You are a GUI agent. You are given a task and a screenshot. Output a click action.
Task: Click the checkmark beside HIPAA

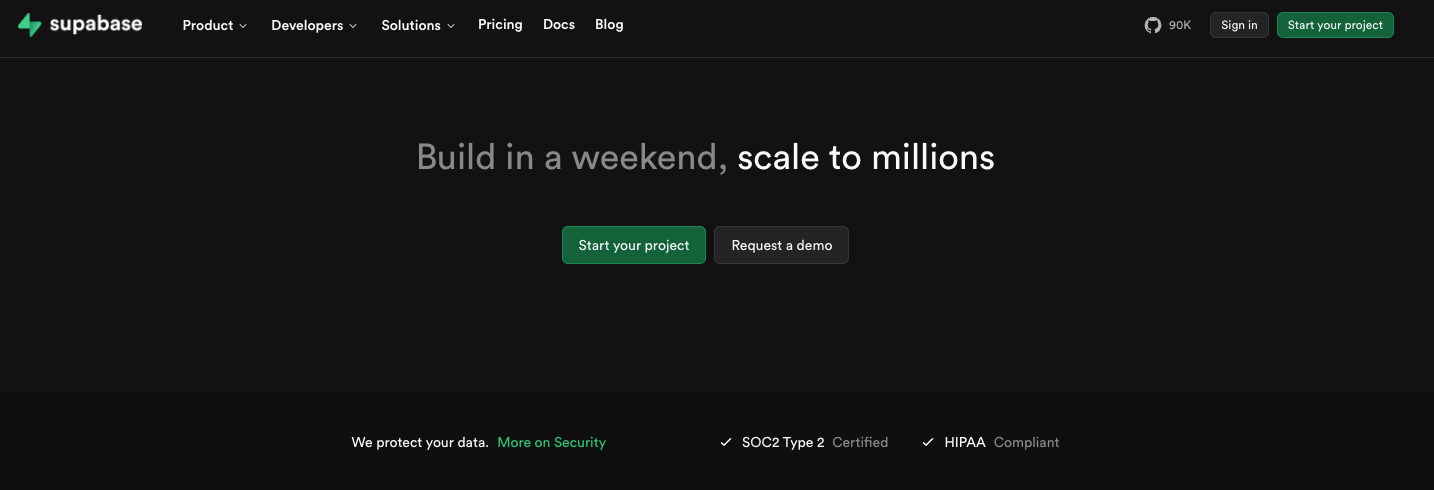tap(928, 442)
